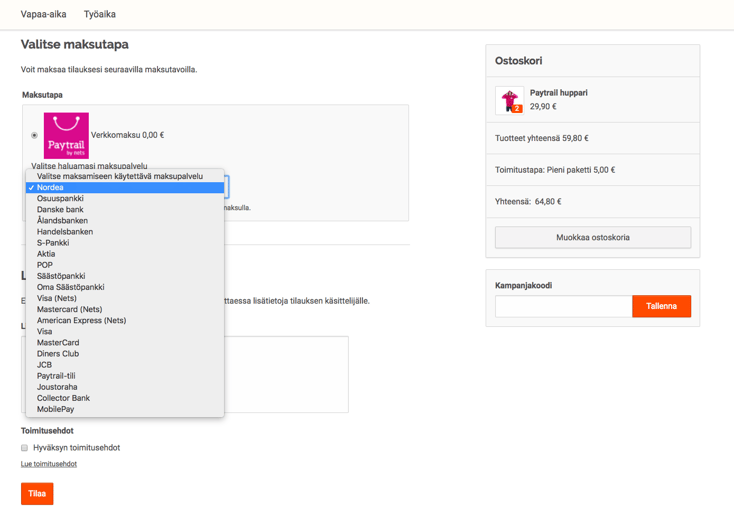This screenshot has height=517, width=734.
Task: Tick the Hyväksyn toimitusehdot checkbox
Action: 24,448
